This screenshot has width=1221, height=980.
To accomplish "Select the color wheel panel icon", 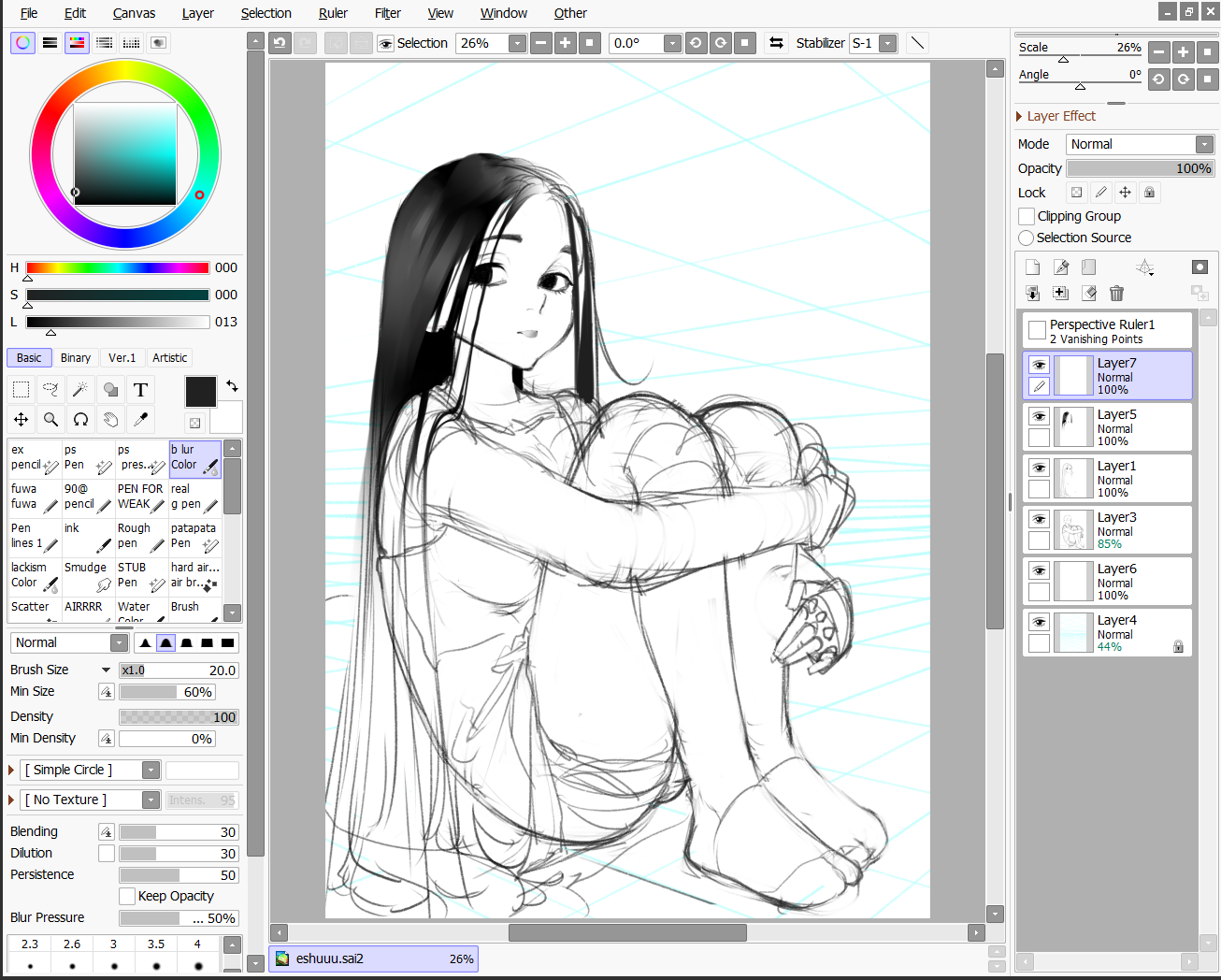I will (23, 43).
